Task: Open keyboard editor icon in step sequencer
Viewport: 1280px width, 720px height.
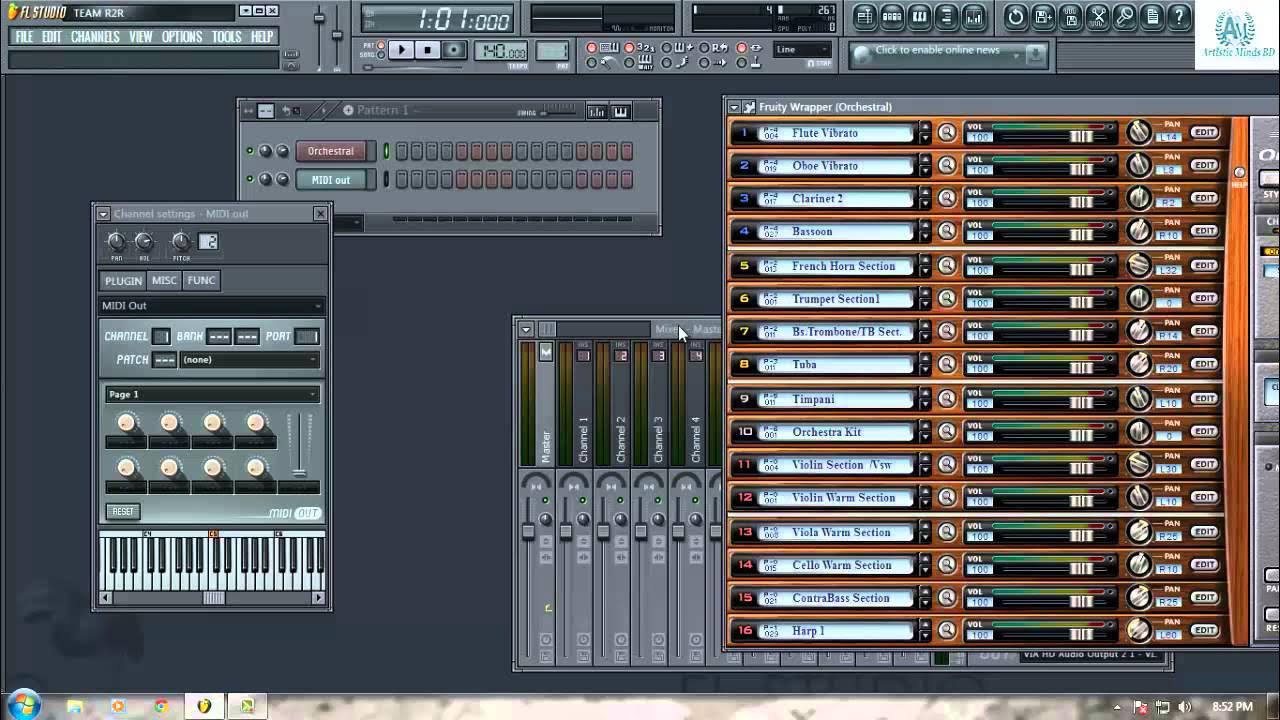Action: pyautogui.click(x=621, y=111)
